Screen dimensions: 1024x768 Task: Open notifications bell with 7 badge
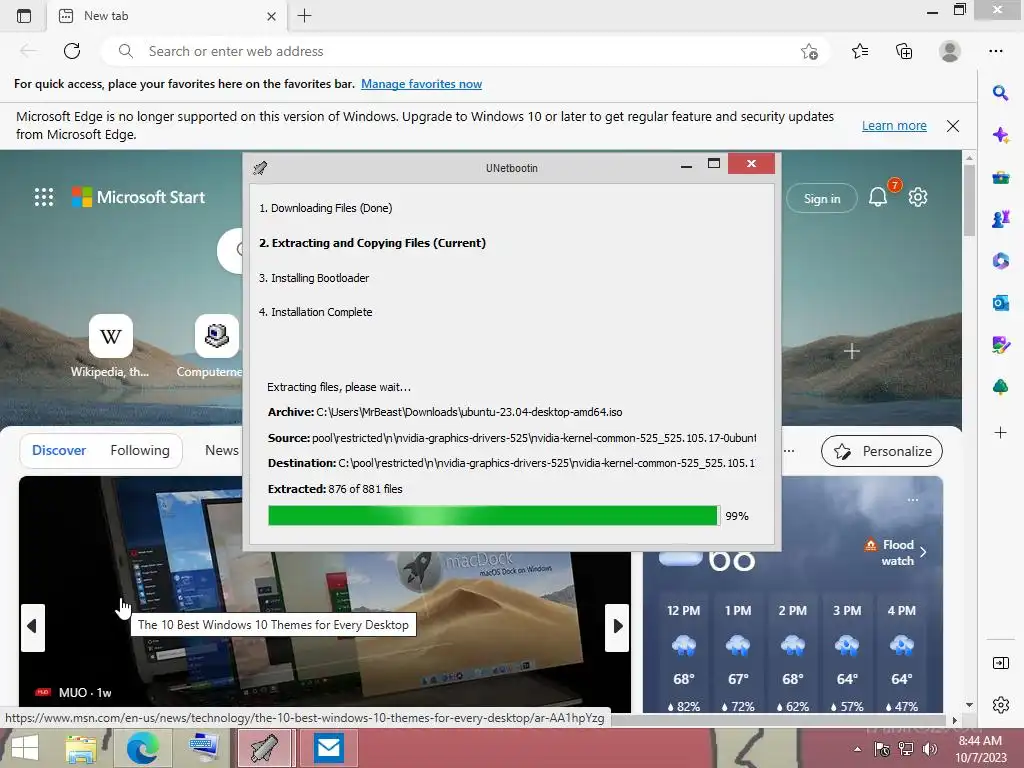[x=878, y=197]
